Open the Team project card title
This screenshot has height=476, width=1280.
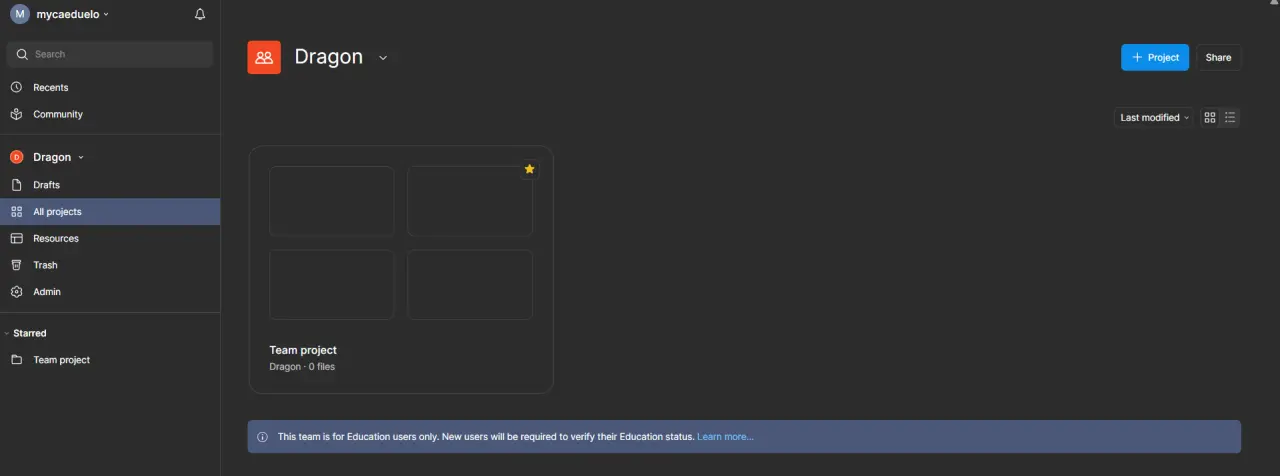pyautogui.click(x=303, y=350)
